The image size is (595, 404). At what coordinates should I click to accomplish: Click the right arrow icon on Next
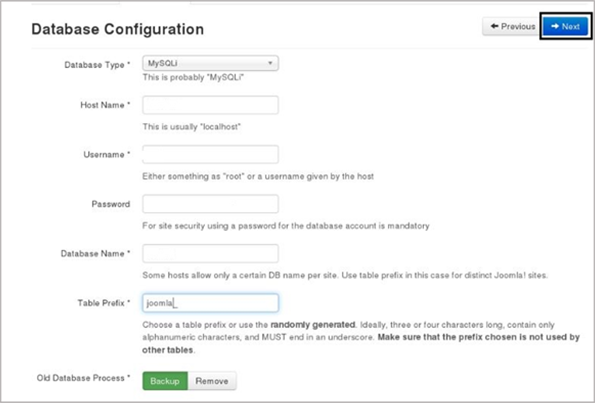click(555, 26)
